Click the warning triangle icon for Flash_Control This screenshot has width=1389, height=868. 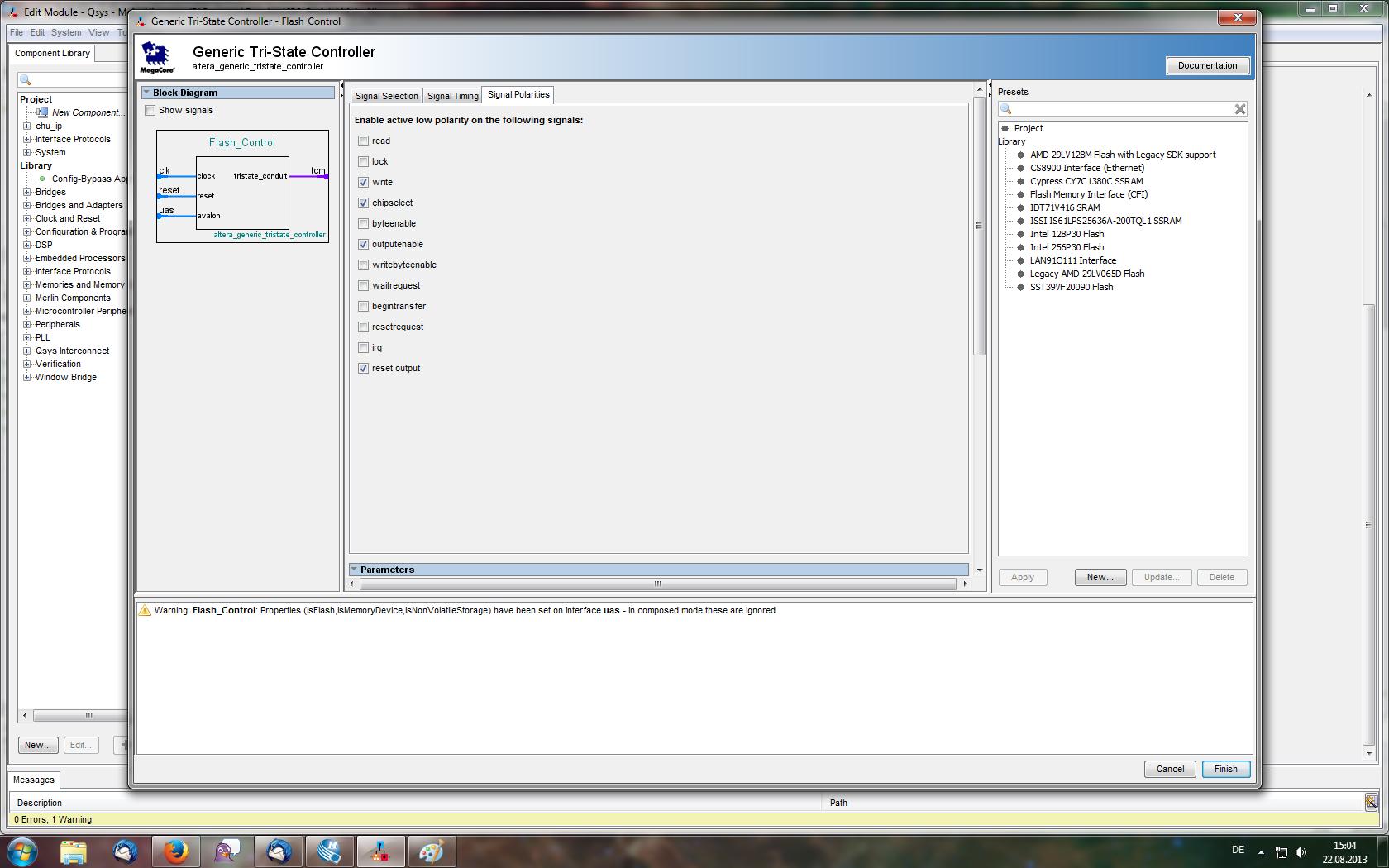tap(145, 610)
